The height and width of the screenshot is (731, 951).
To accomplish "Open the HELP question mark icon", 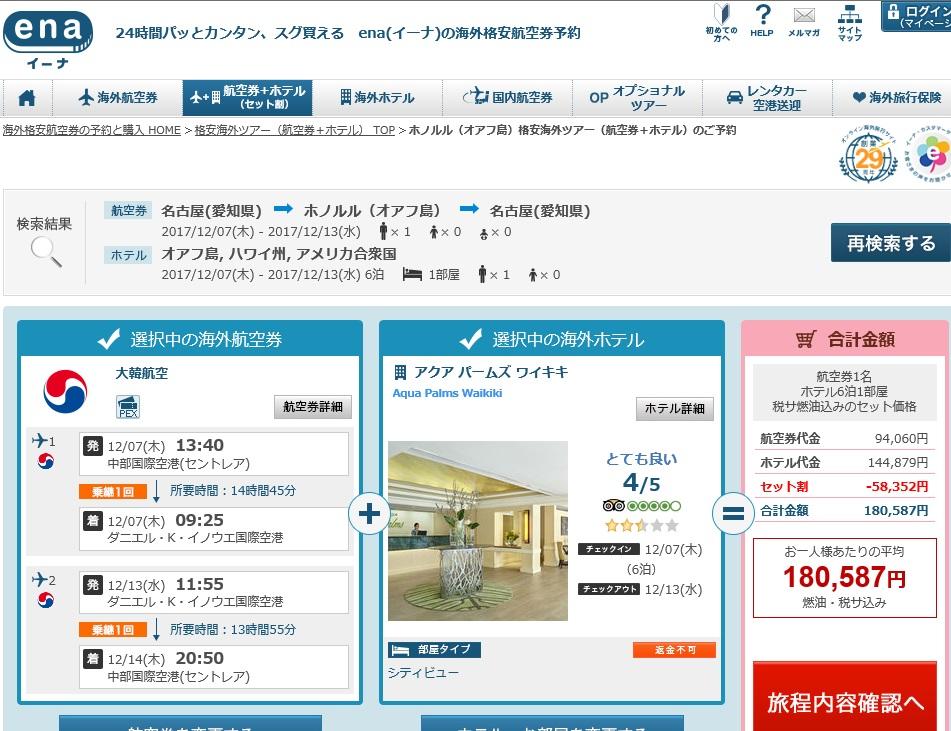I will (762, 20).
